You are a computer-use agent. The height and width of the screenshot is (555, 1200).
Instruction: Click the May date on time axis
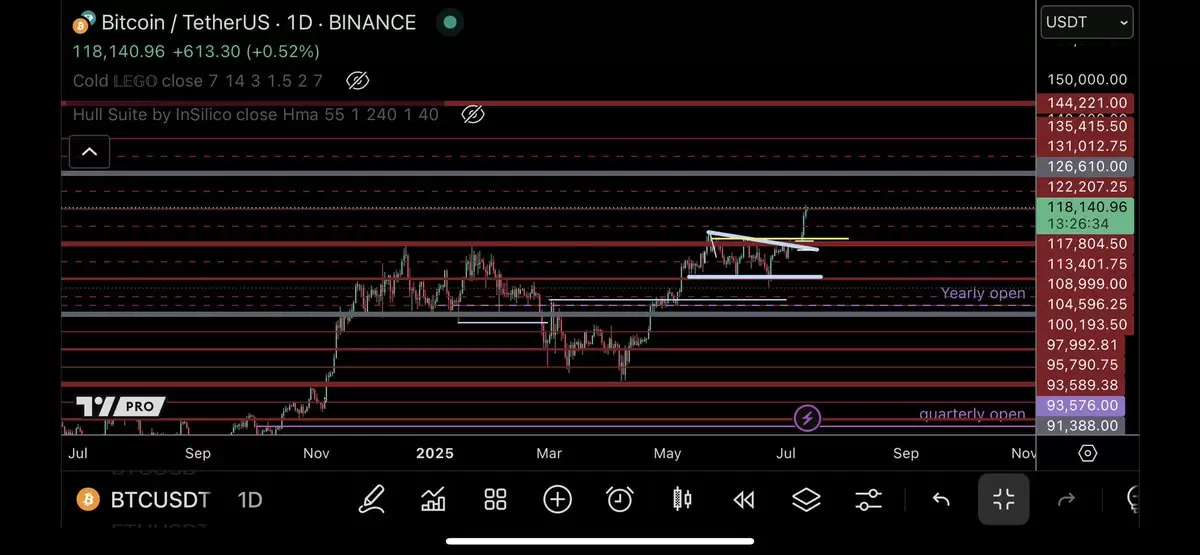coord(667,453)
